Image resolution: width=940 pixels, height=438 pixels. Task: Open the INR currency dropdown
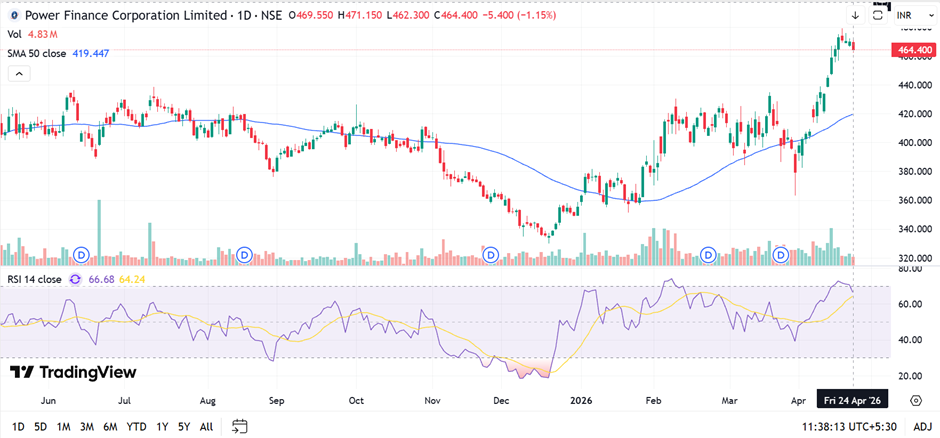point(909,15)
